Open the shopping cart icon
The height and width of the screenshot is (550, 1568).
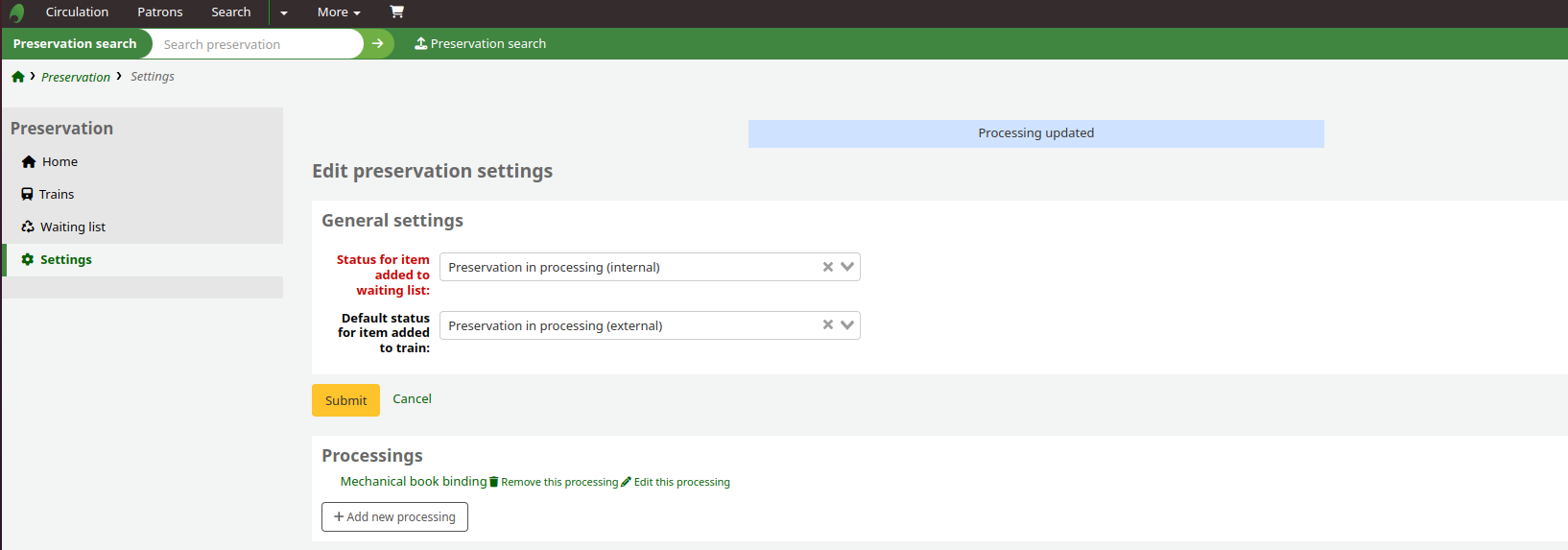point(396,12)
